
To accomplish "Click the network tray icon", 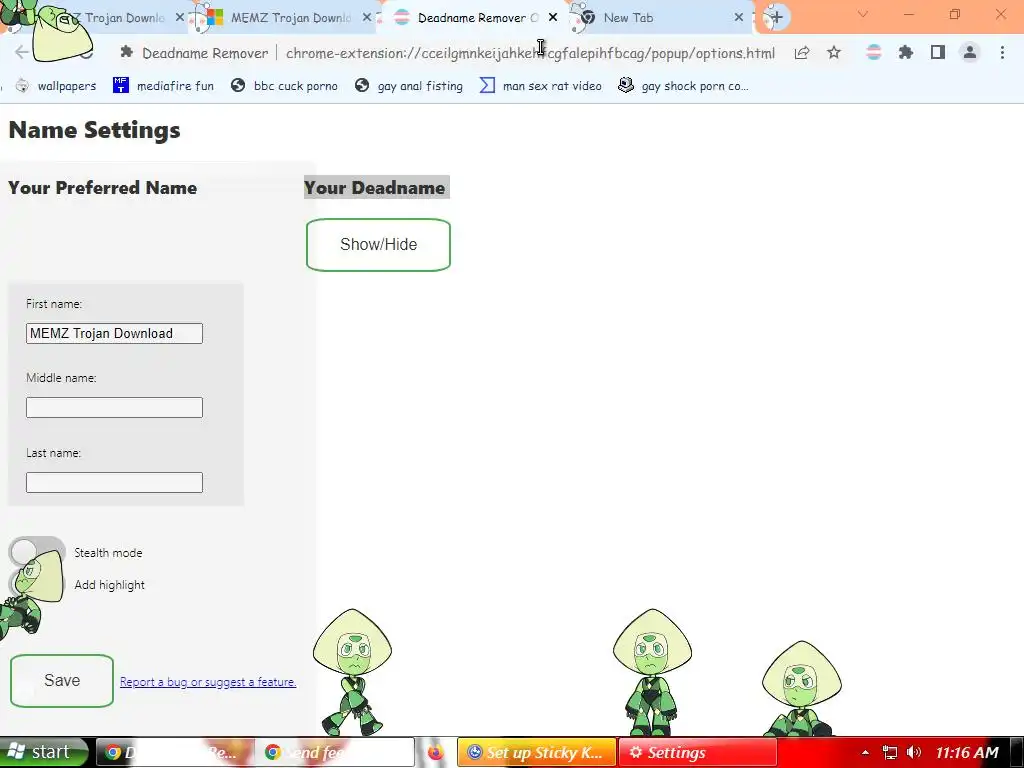I will click(x=889, y=752).
